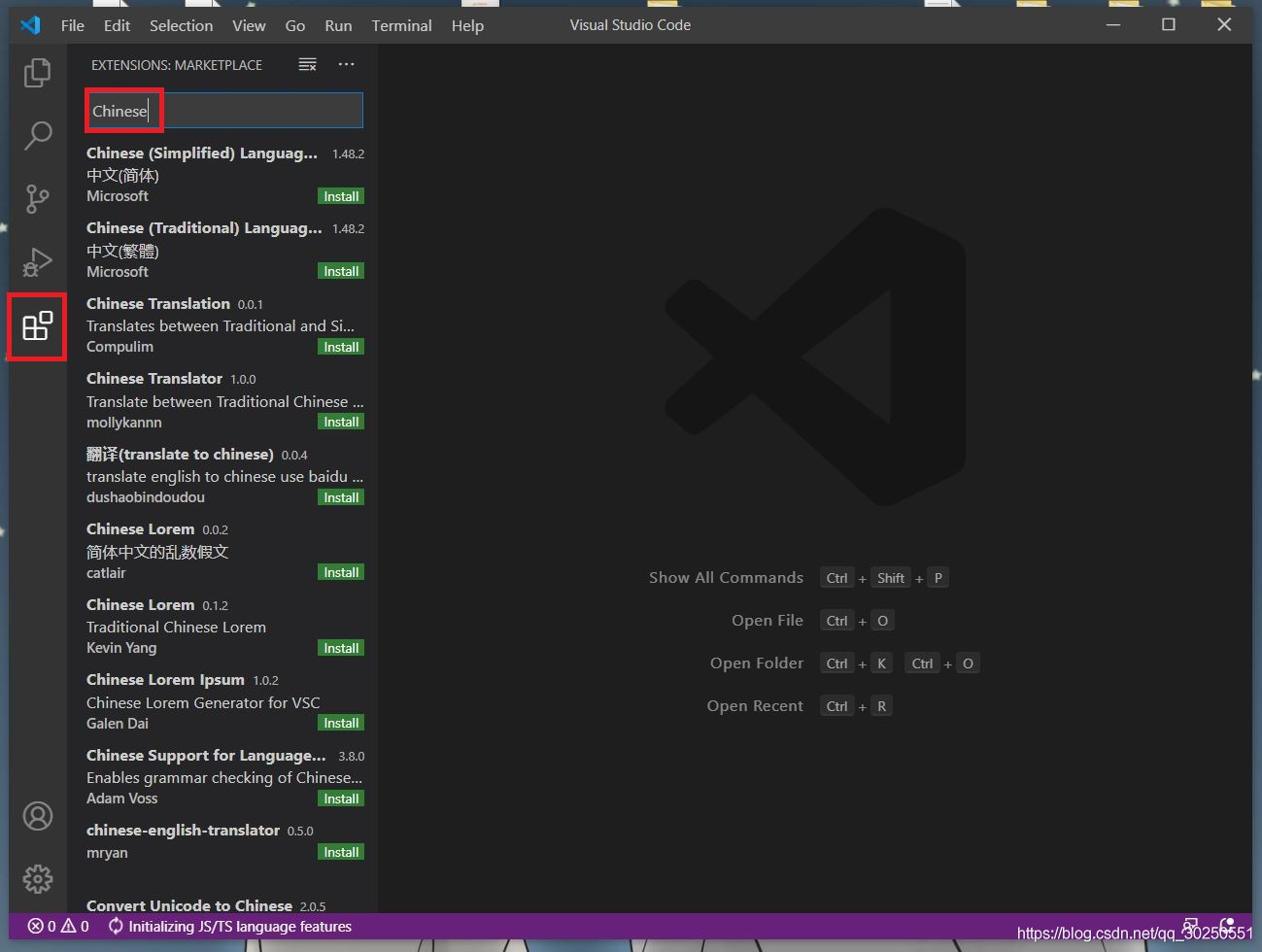
Task: Open the File menu
Action: click(73, 25)
